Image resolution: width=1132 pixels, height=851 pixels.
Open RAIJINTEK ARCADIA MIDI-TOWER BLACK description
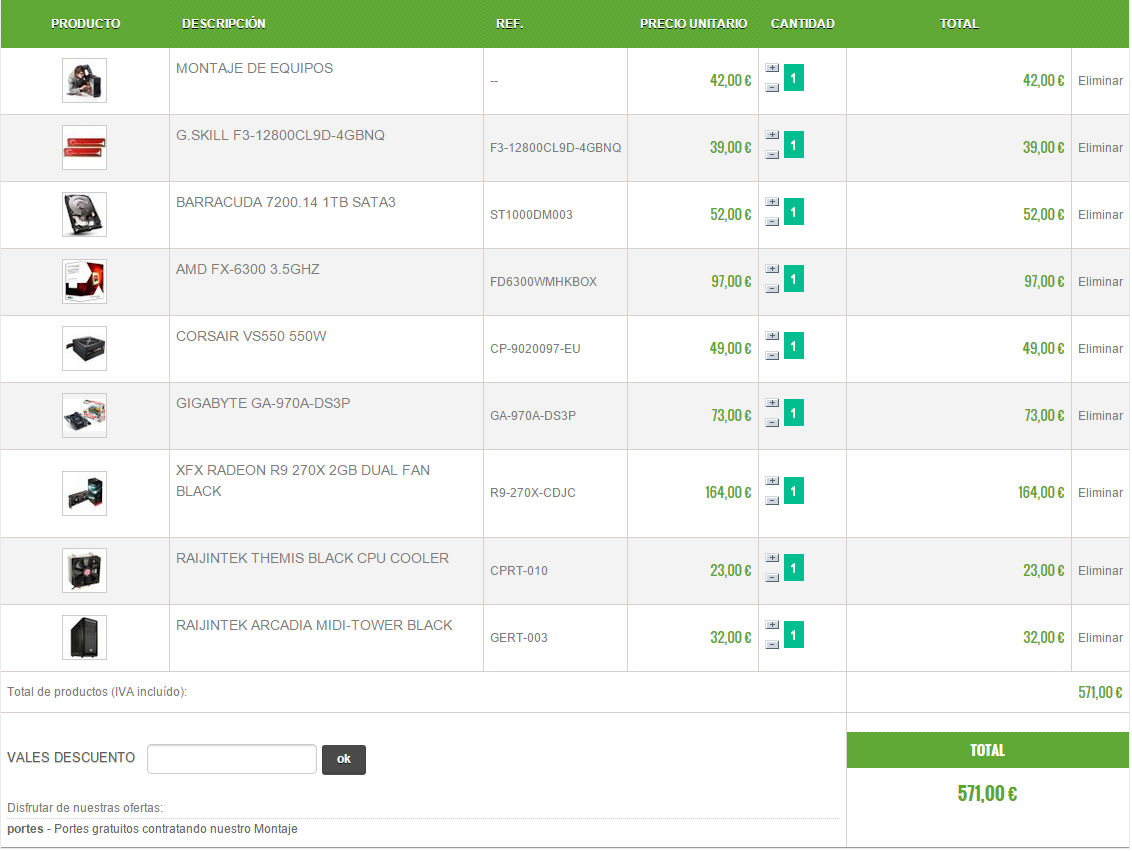click(314, 626)
